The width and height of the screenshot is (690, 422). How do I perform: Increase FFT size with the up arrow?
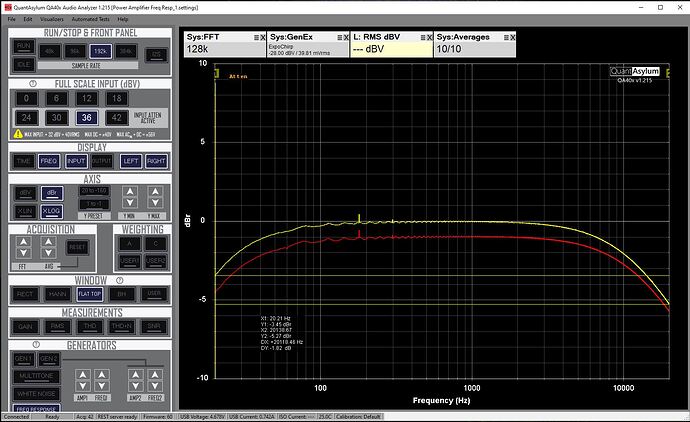(23, 242)
